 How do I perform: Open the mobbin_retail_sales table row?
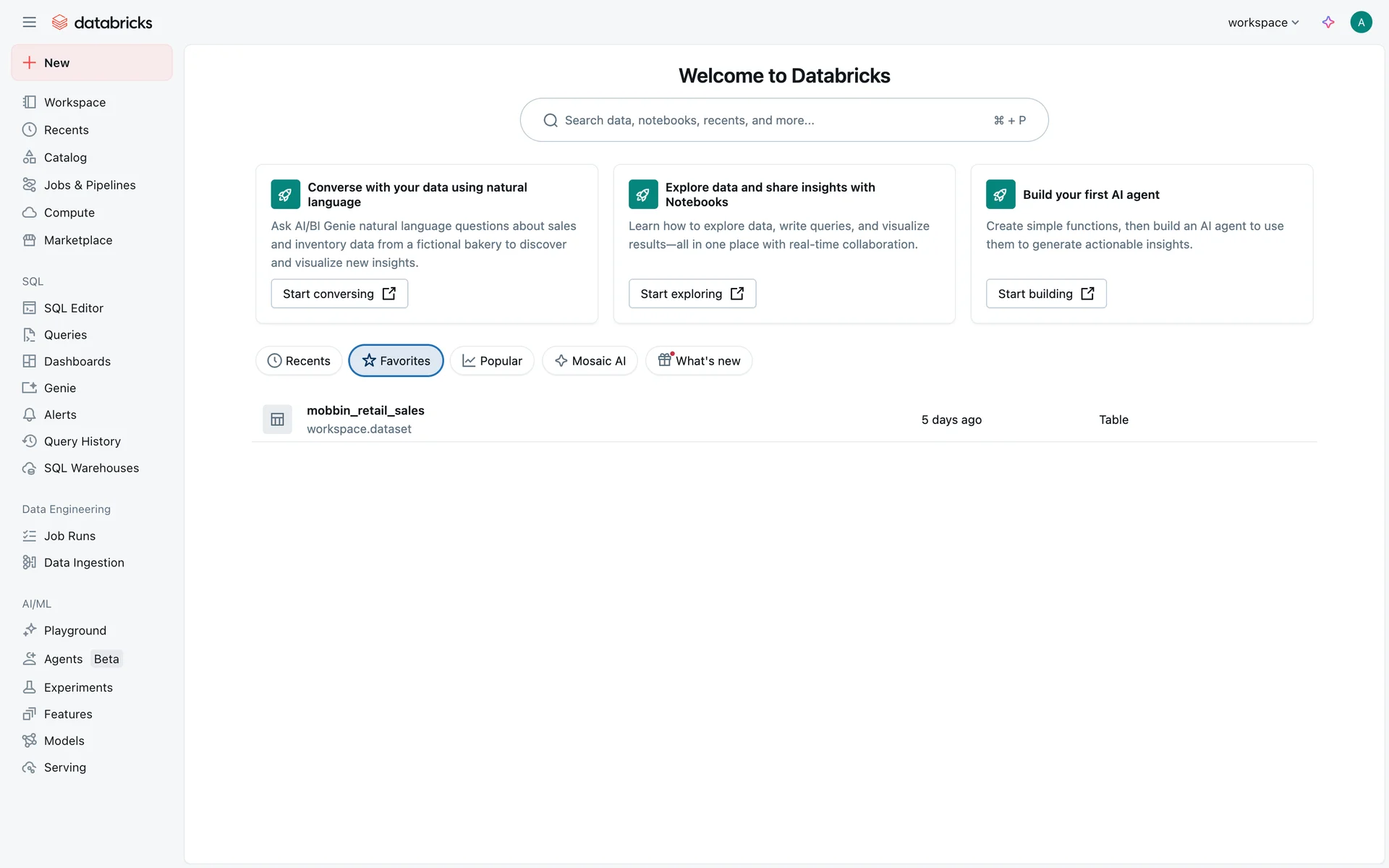pos(365,411)
